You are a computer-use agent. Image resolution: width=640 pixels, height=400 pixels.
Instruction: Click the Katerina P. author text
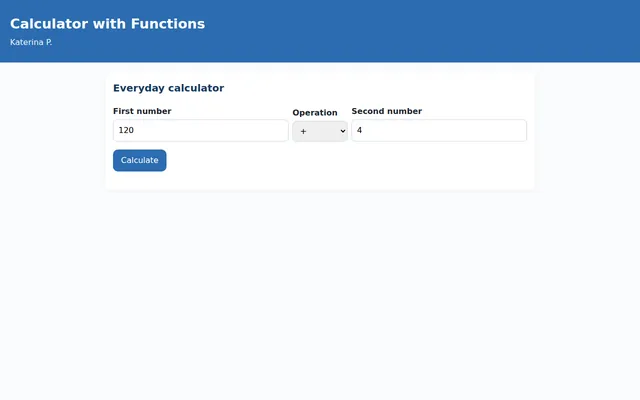coord(31,42)
